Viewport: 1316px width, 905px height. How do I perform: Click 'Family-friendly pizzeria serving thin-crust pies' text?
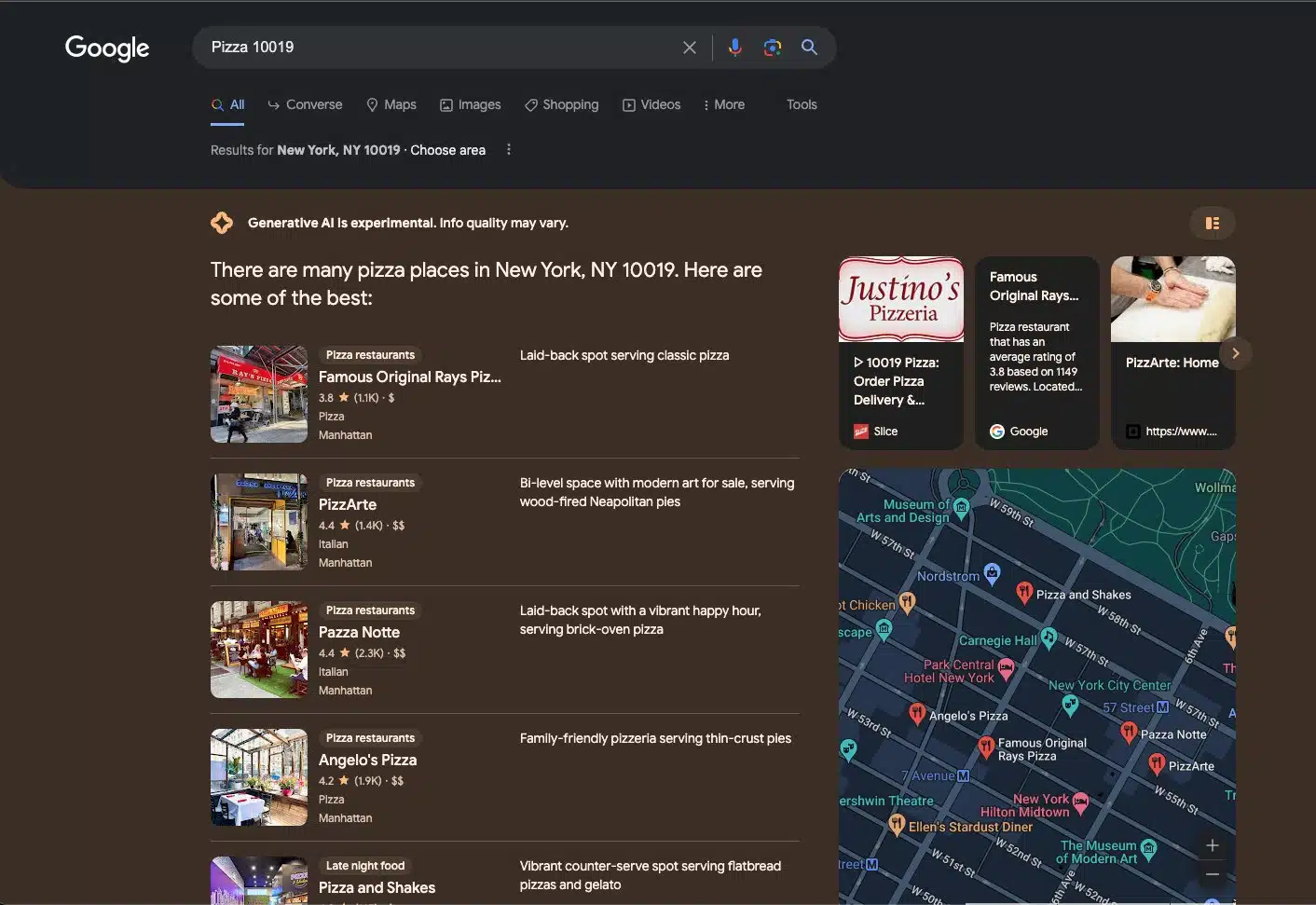(x=655, y=738)
